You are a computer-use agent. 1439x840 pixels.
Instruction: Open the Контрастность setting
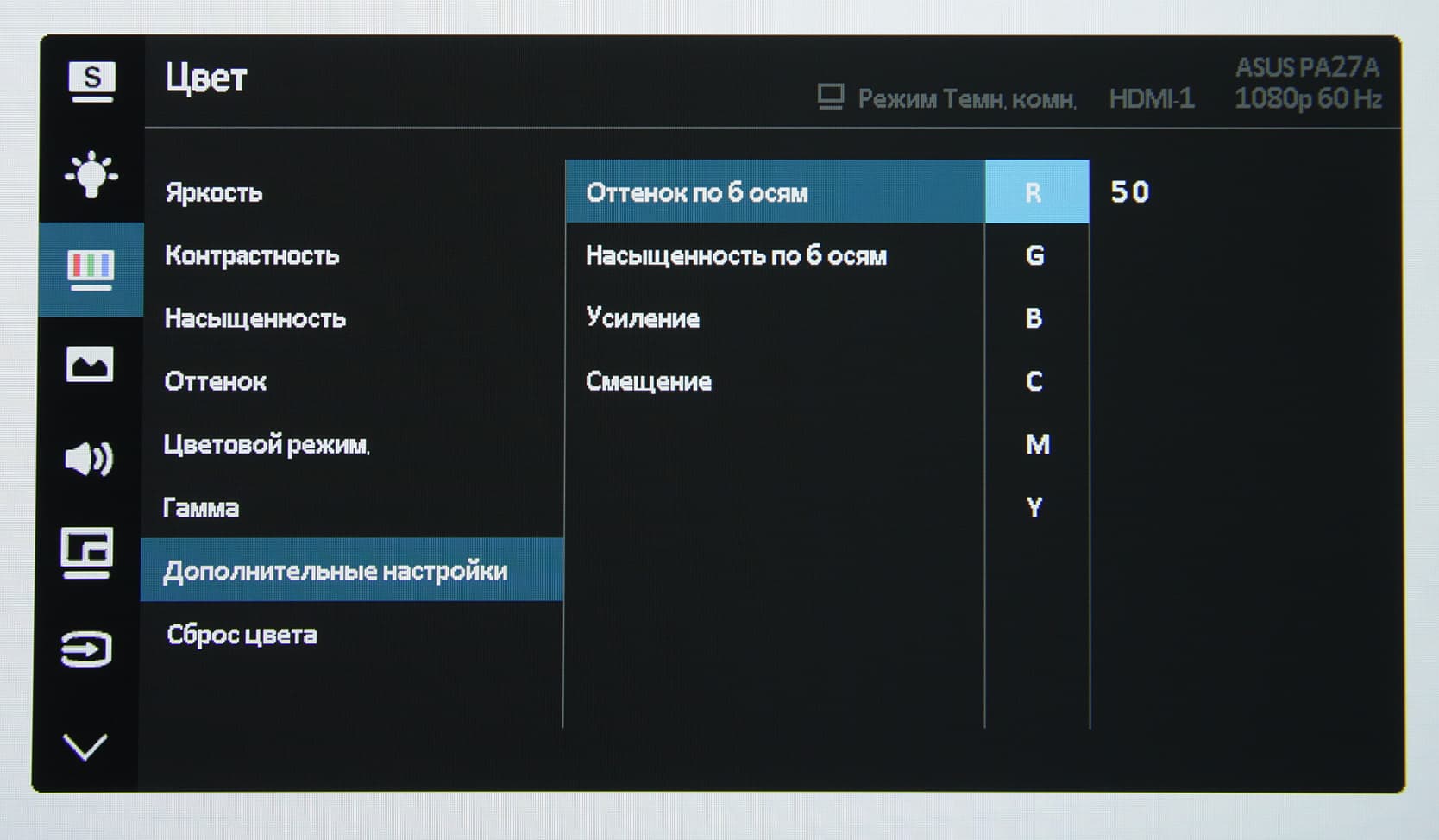click(x=252, y=255)
